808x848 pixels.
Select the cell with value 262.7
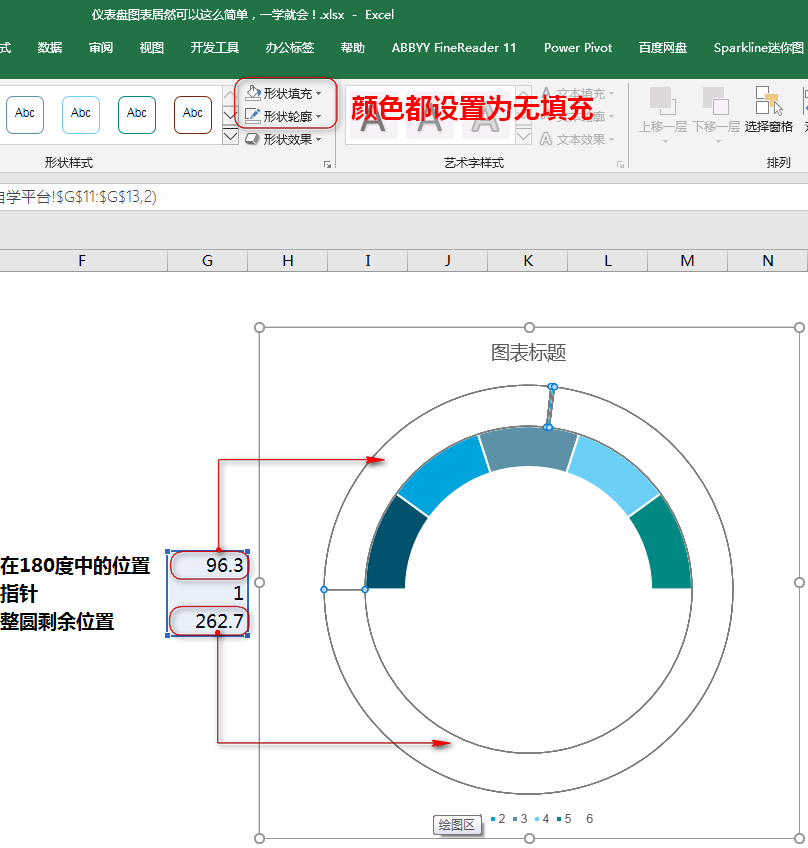point(208,621)
